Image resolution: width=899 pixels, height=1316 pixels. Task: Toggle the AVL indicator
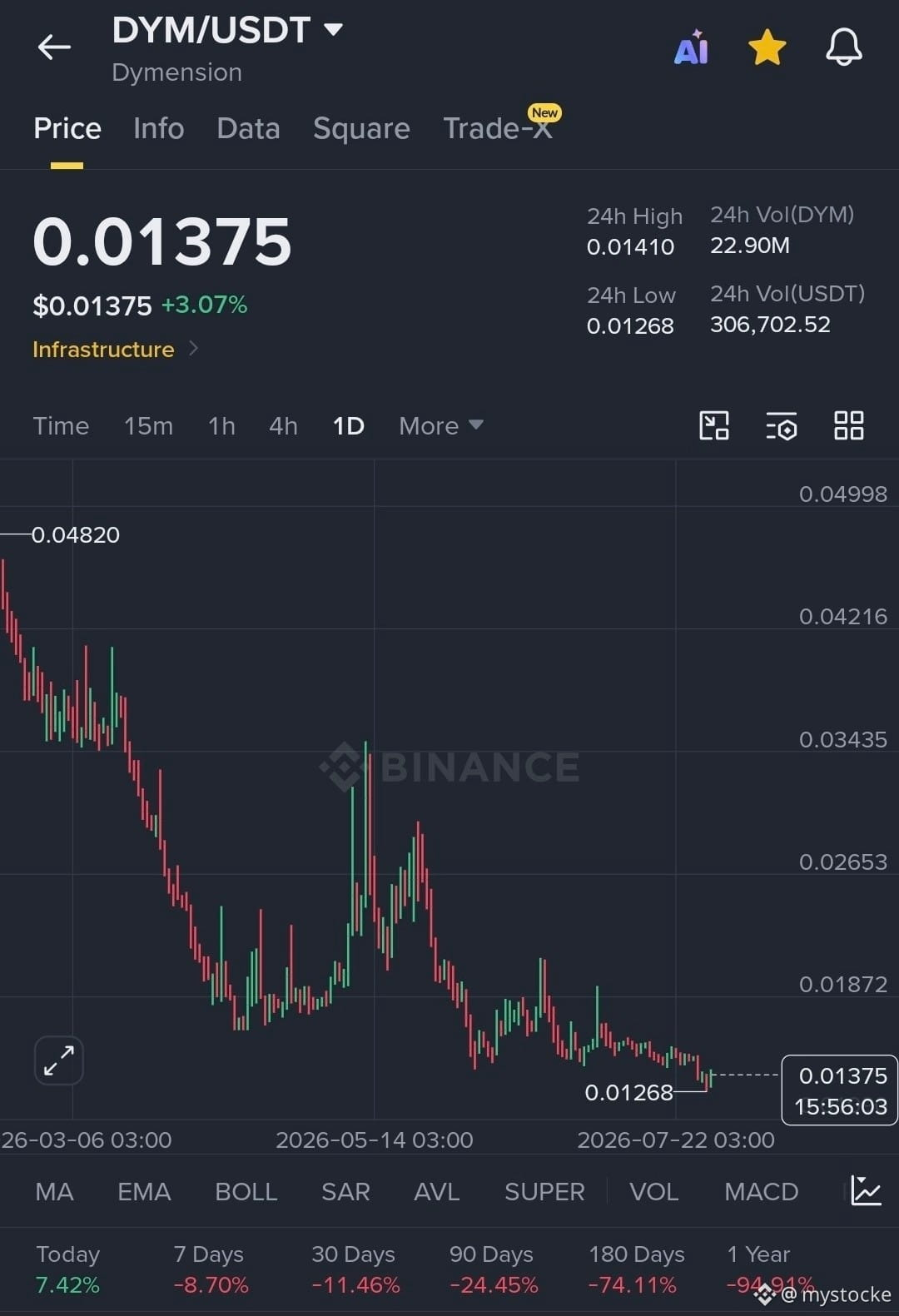point(437,1192)
